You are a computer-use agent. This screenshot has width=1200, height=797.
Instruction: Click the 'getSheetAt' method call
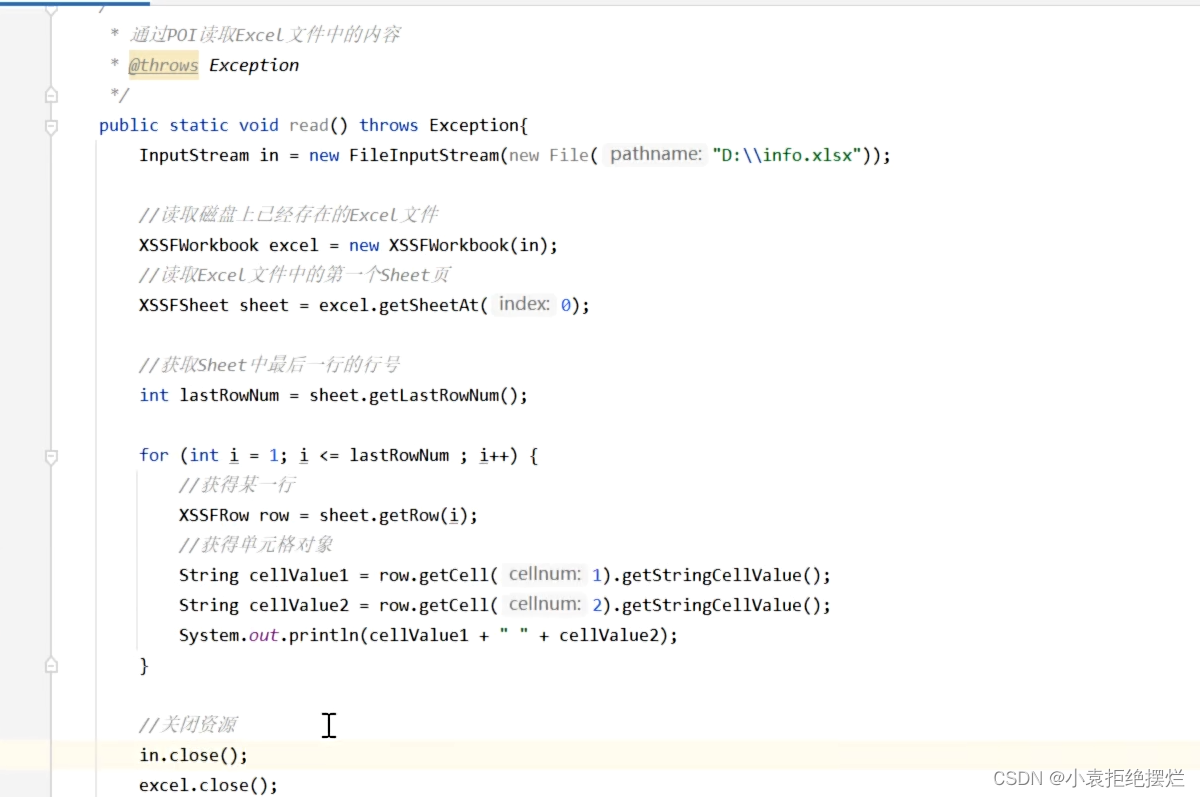[x=429, y=305]
